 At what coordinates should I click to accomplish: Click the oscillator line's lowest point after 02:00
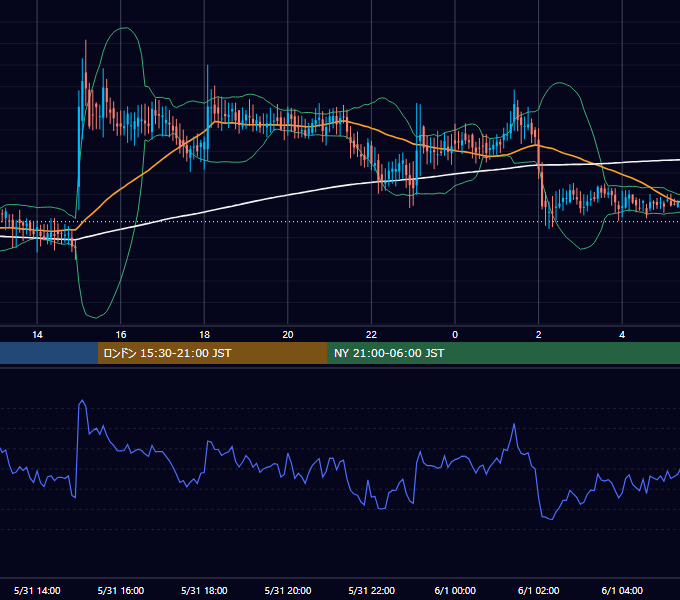551,519
